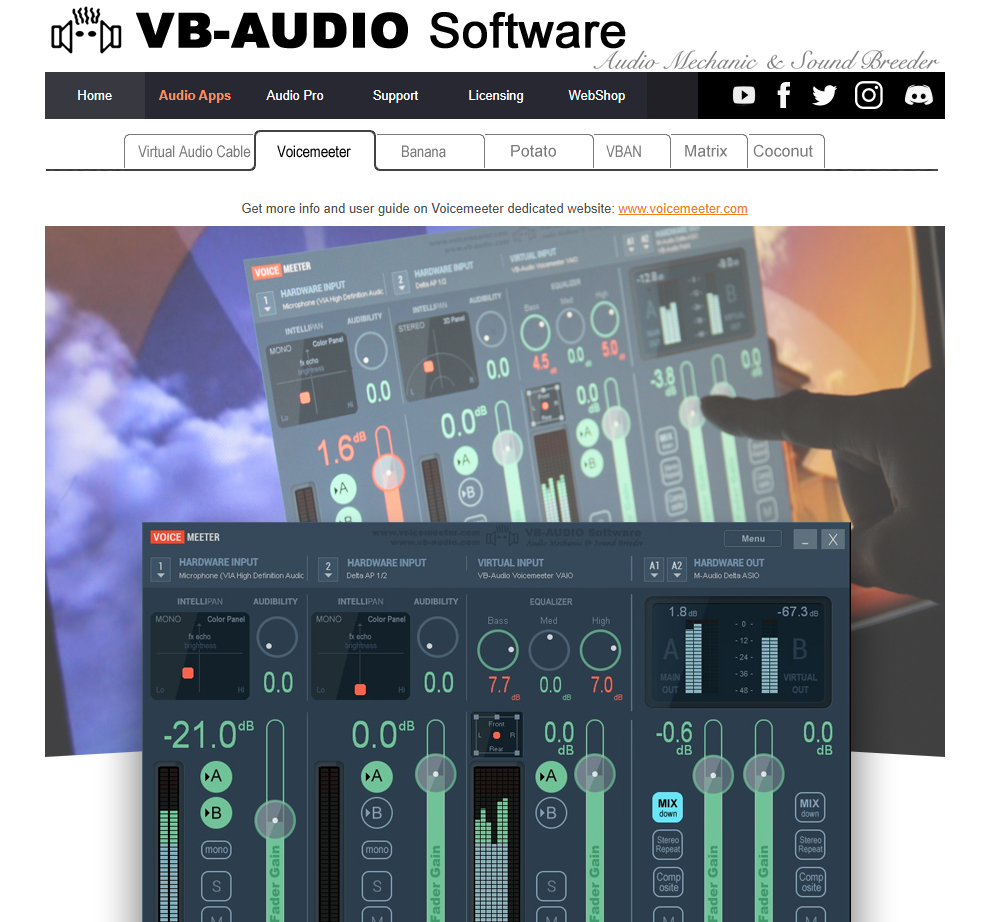
Task: Switch to the Virtual Audio Cable tab
Action: coord(190,152)
